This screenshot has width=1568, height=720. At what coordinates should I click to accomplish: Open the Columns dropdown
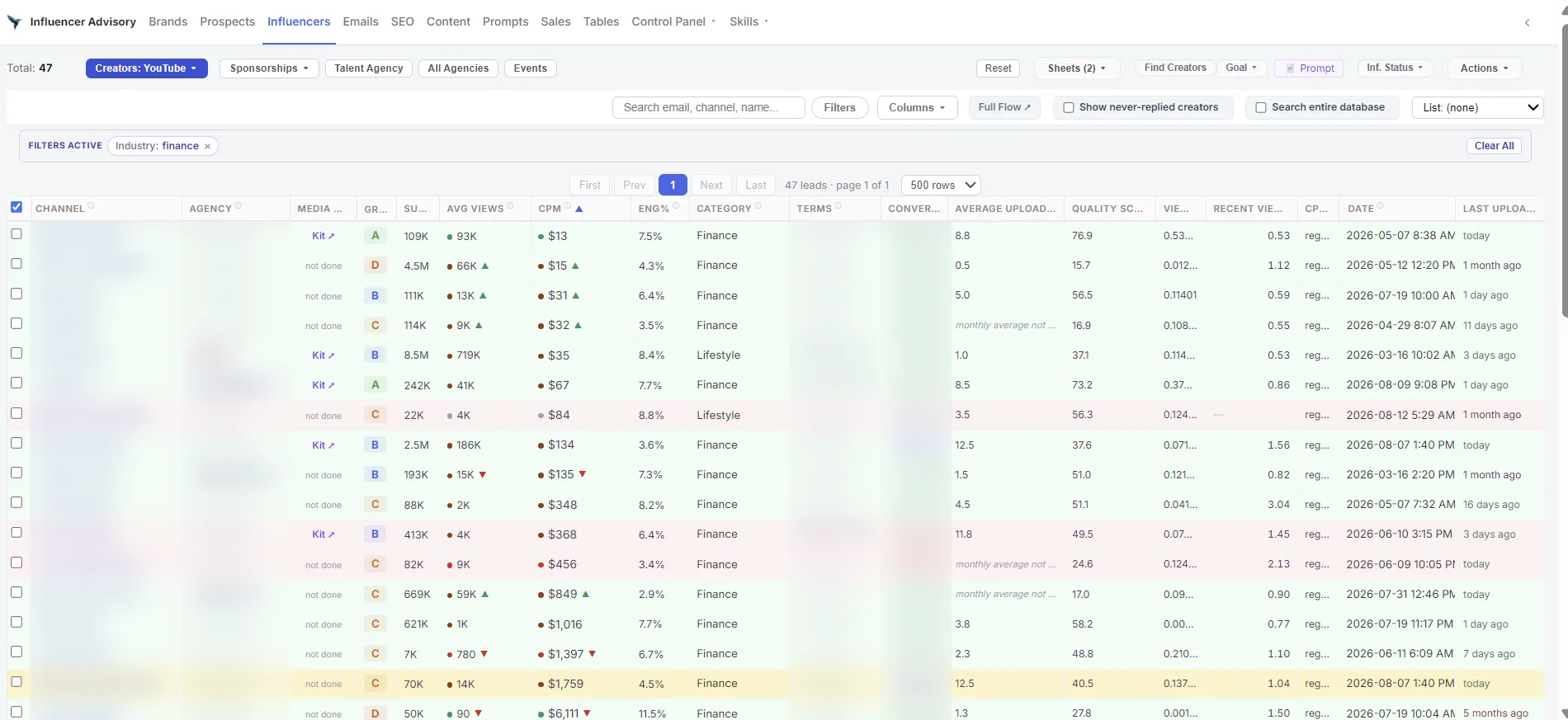point(917,107)
